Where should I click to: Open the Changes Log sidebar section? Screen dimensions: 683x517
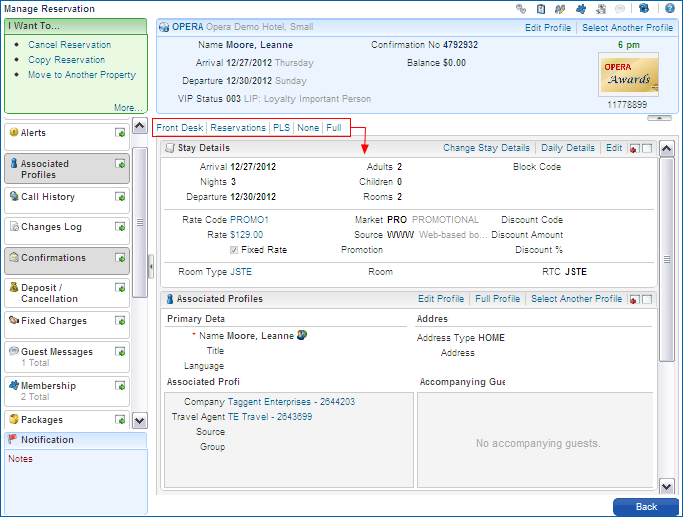pyautogui.click(x=67, y=231)
